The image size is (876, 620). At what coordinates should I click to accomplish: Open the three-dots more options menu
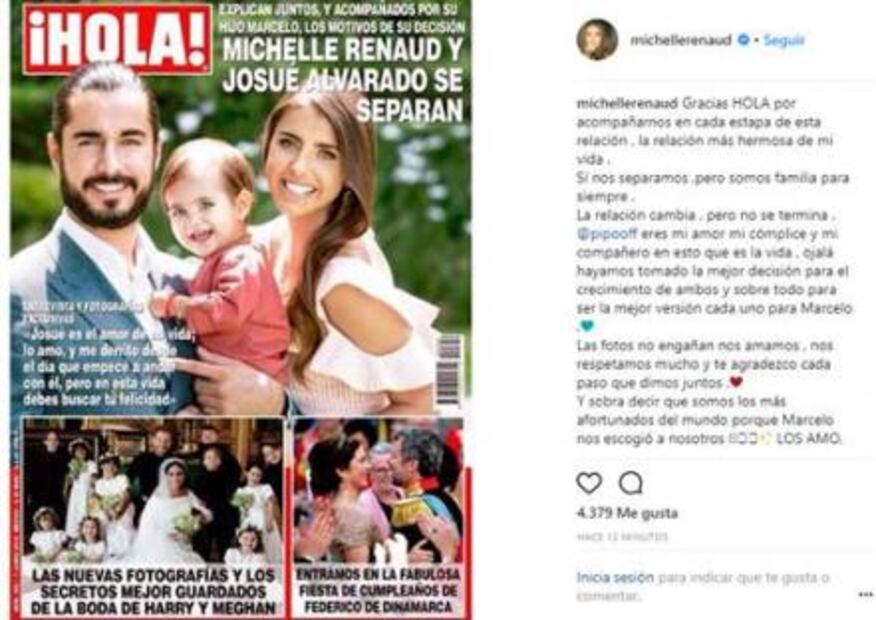865,595
